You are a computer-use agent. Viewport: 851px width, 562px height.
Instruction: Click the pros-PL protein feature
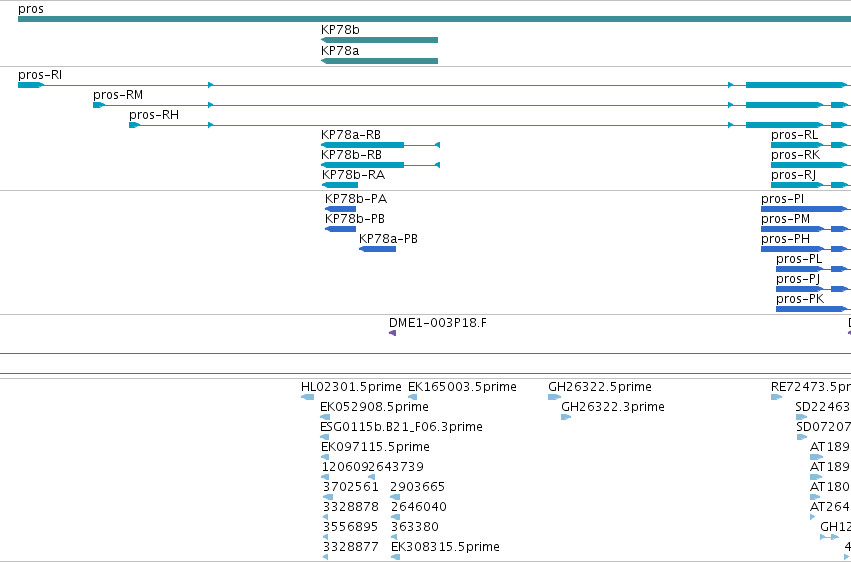point(814,269)
